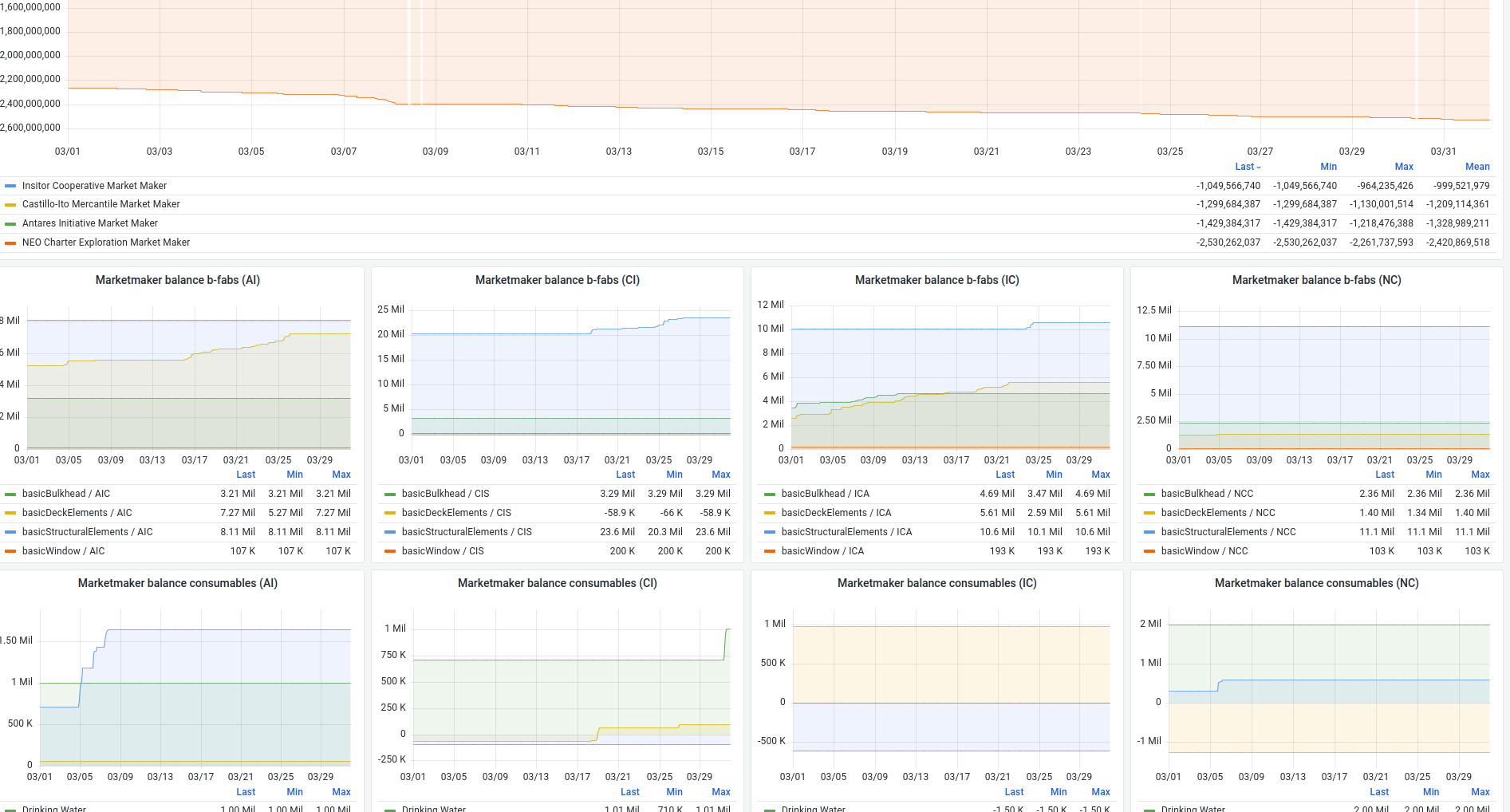Click the blue swatch of basicStructuralElements / NCC
Screen dimensions: 1510x812
pos(1149,533)
